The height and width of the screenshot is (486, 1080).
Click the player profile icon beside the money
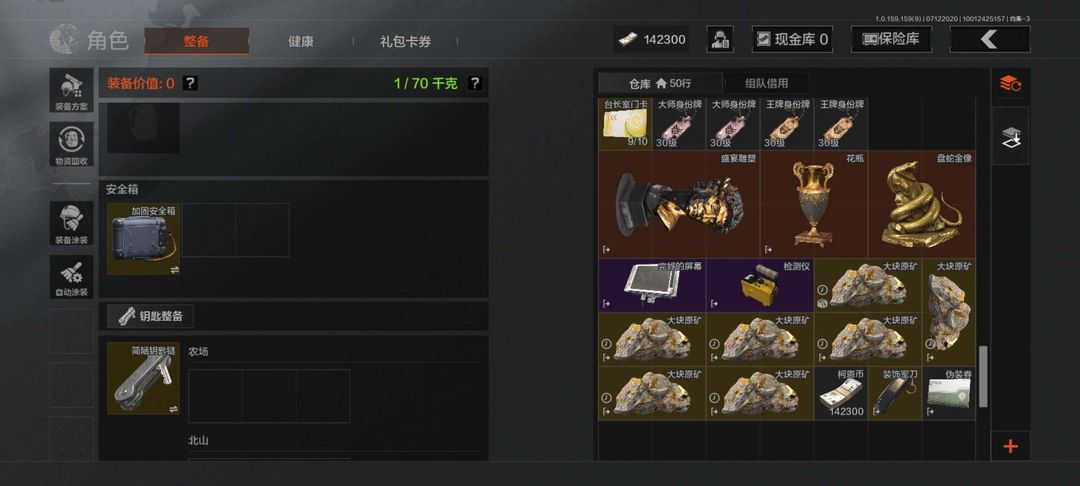point(720,39)
